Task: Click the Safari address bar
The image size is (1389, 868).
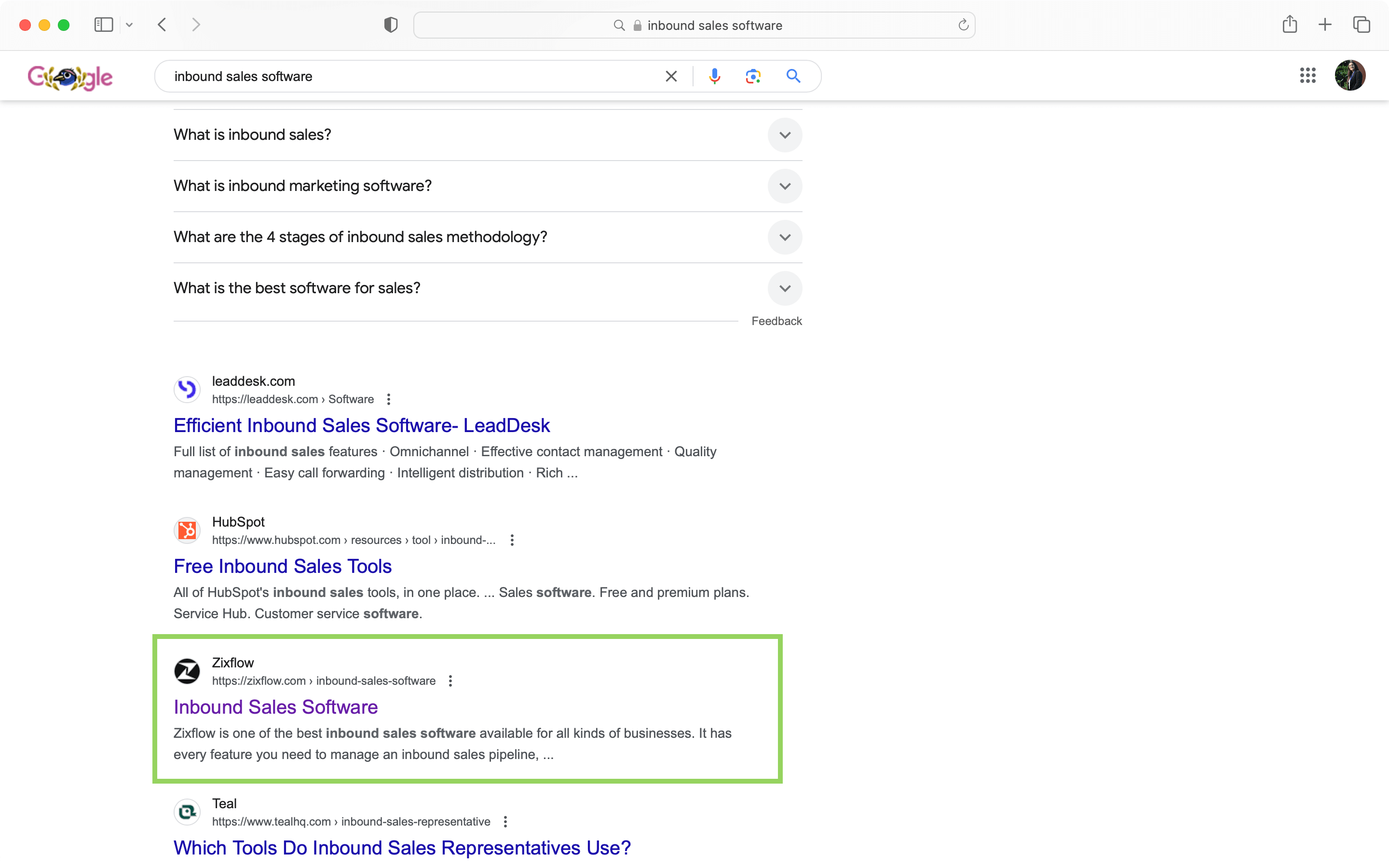Action: [x=694, y=25]
